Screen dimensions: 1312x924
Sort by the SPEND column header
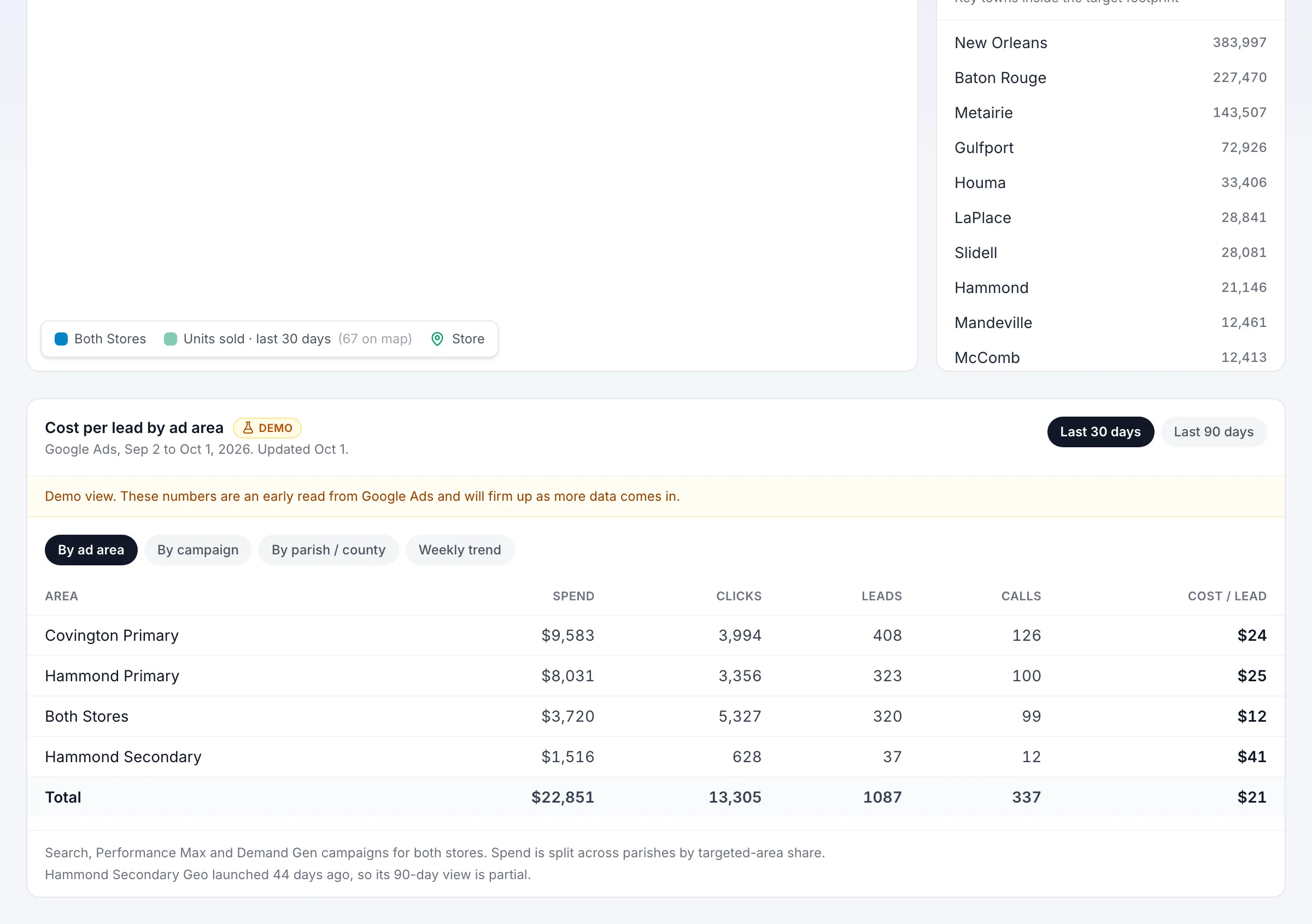[x=573, y=596]
